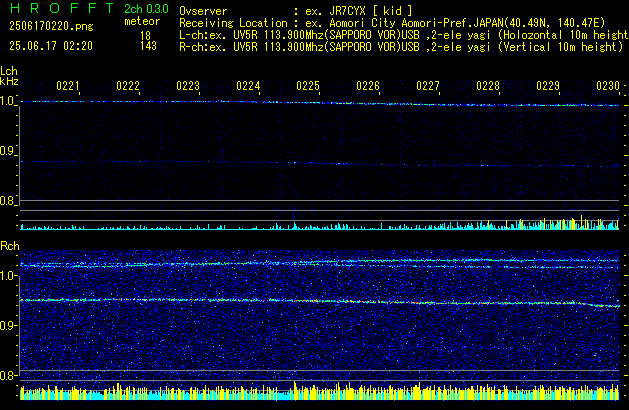Select the 0228 time marker
This screenshot has width=629, height=410.
(x=488, y=86)
